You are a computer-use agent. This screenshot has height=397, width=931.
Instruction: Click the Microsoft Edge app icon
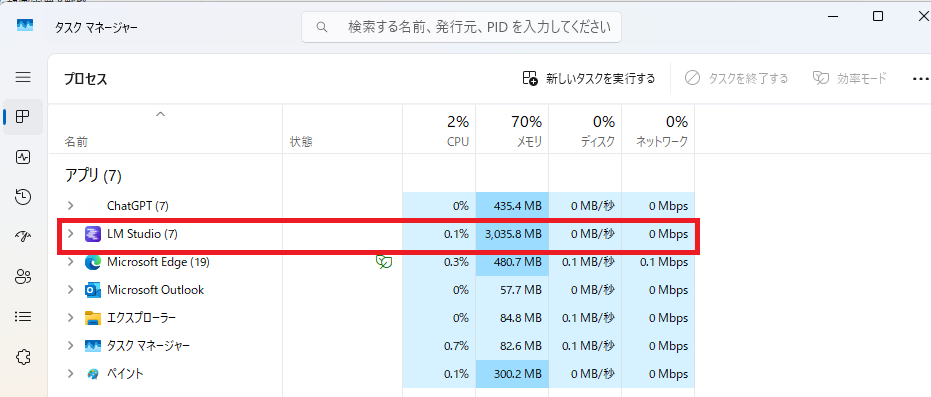click(93, 262)
